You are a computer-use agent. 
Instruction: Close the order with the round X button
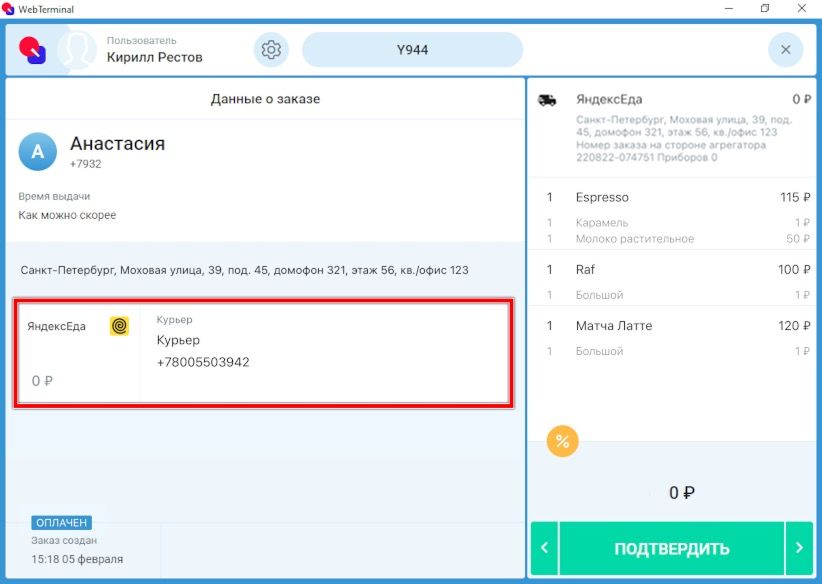(785, 50)
